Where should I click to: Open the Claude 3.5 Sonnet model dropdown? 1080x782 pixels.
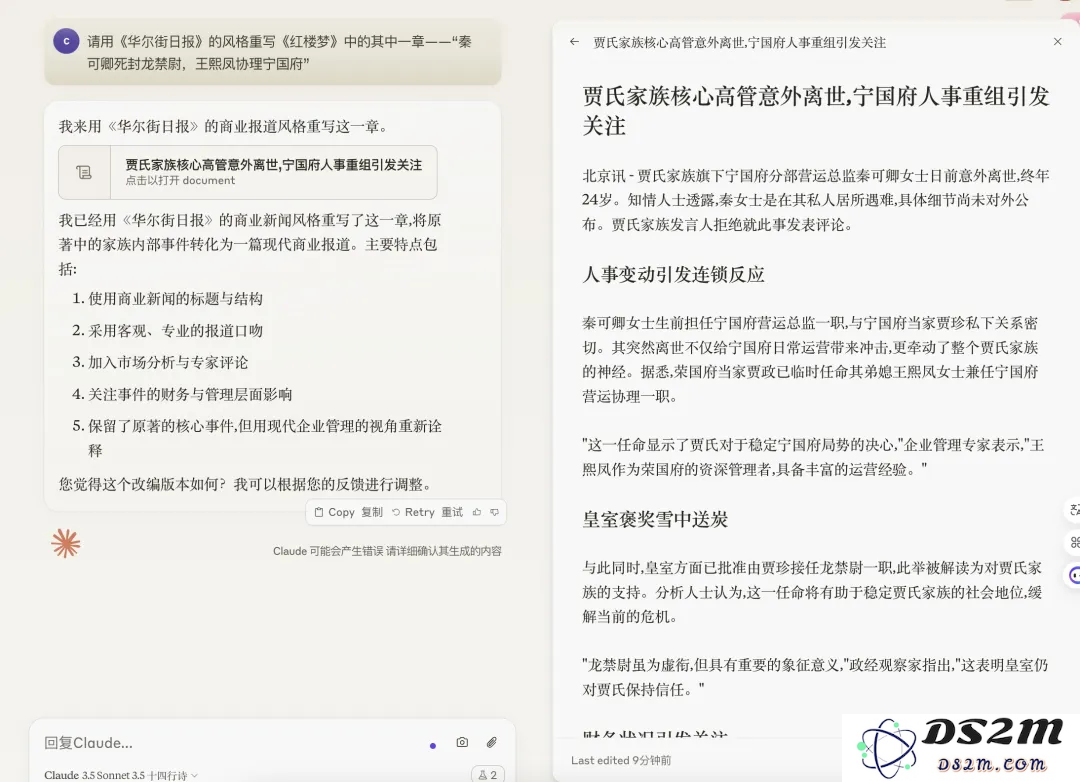(121, 775)
